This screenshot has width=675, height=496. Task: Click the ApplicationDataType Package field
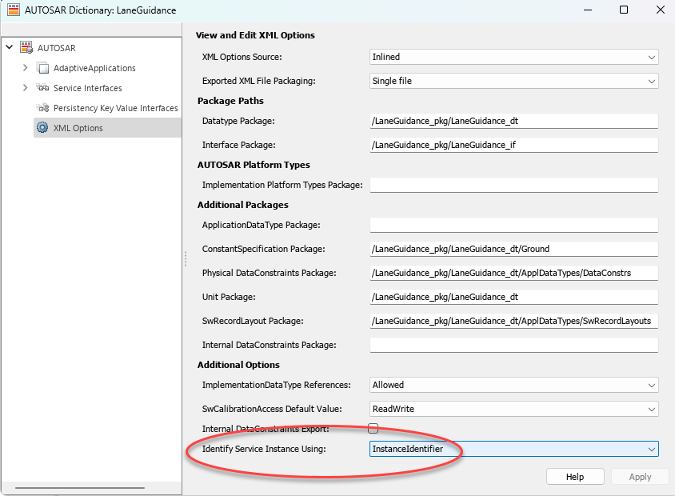pos(514,225)
